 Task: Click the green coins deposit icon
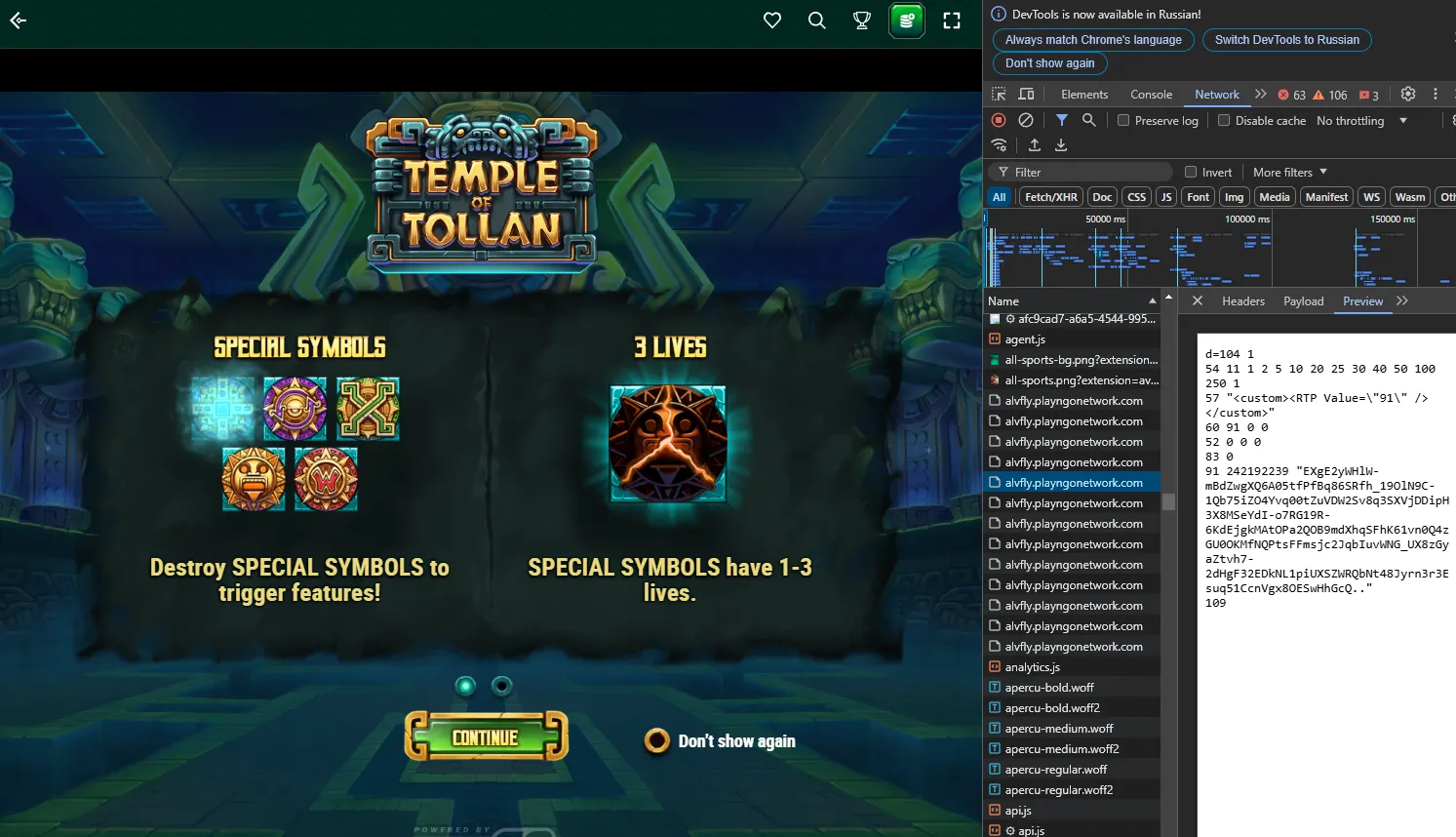point(907,20)
